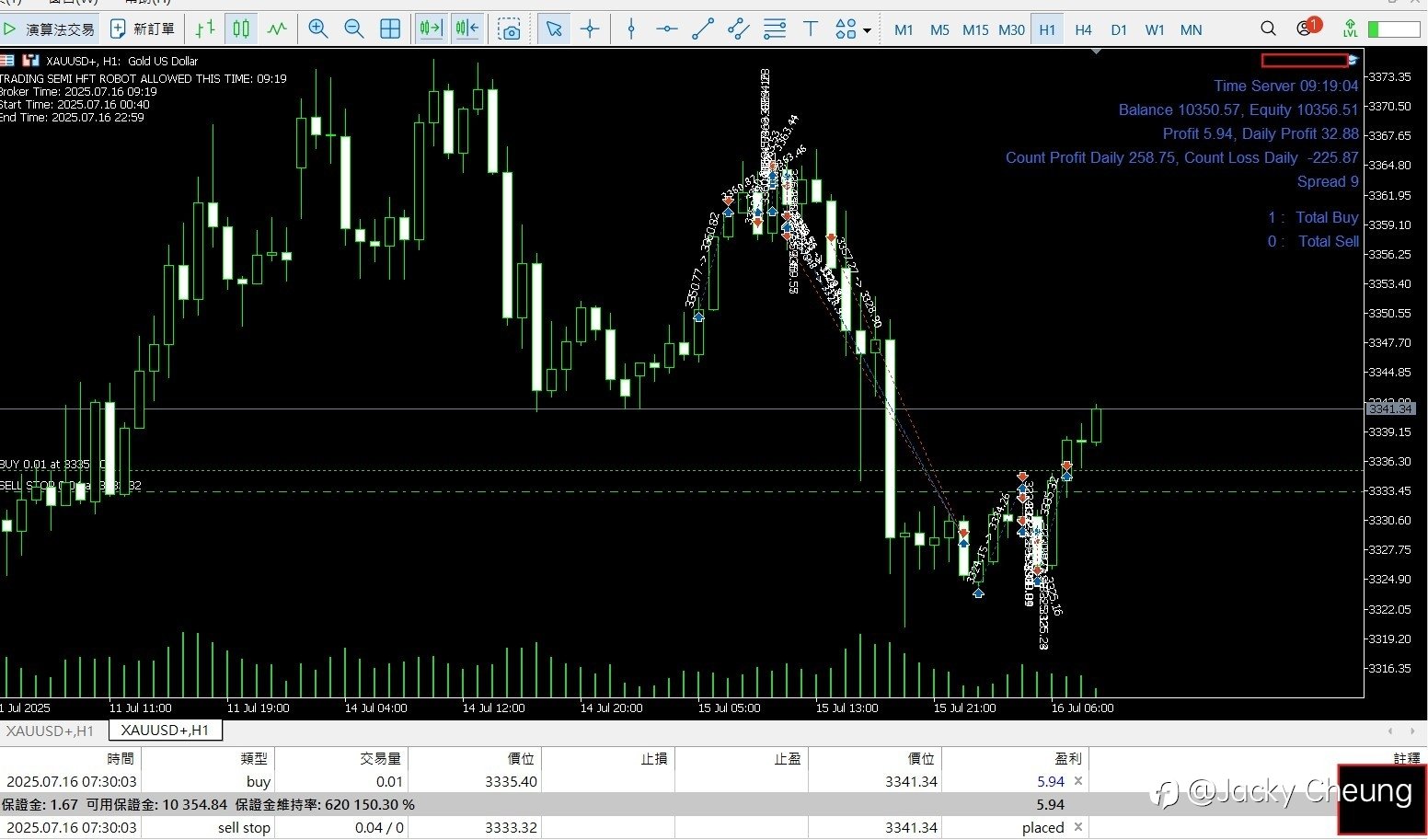Sort trades by 盈利 column header
1428x840 pixels.
(x=1015, y=758)
